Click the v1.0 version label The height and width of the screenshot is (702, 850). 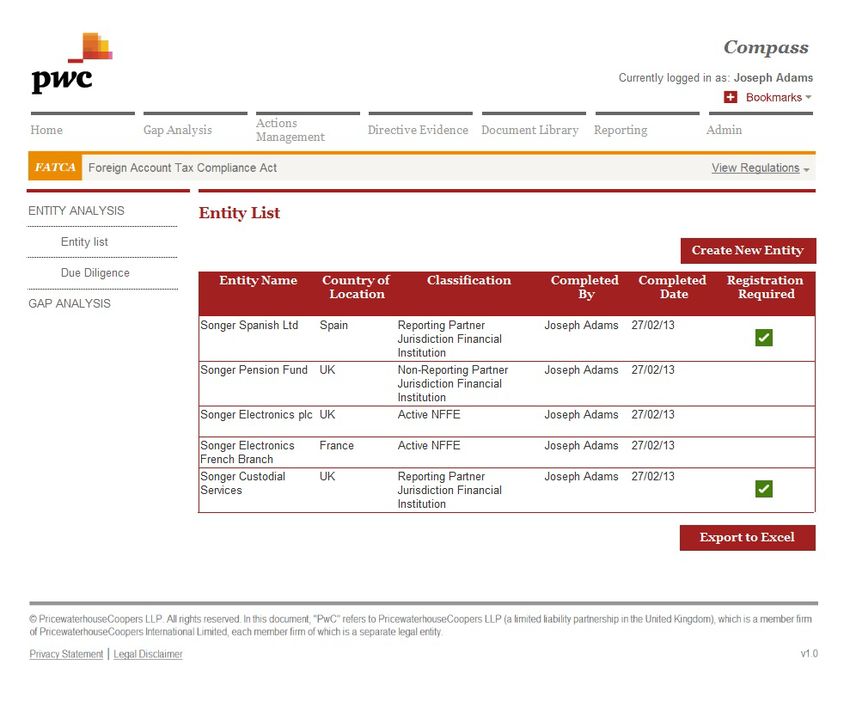[809, 654]
